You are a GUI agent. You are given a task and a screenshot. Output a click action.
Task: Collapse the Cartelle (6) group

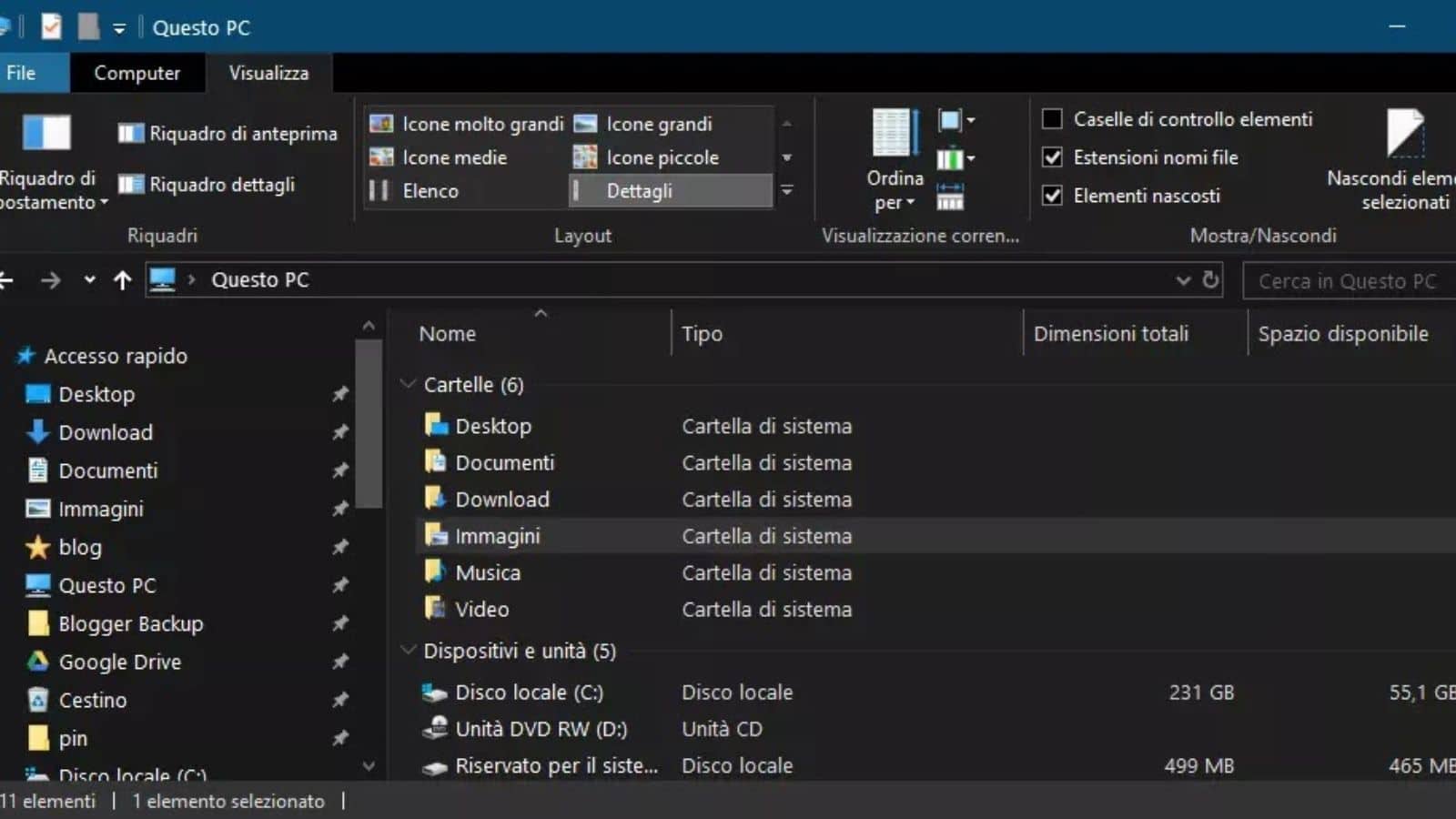[409, 384]
